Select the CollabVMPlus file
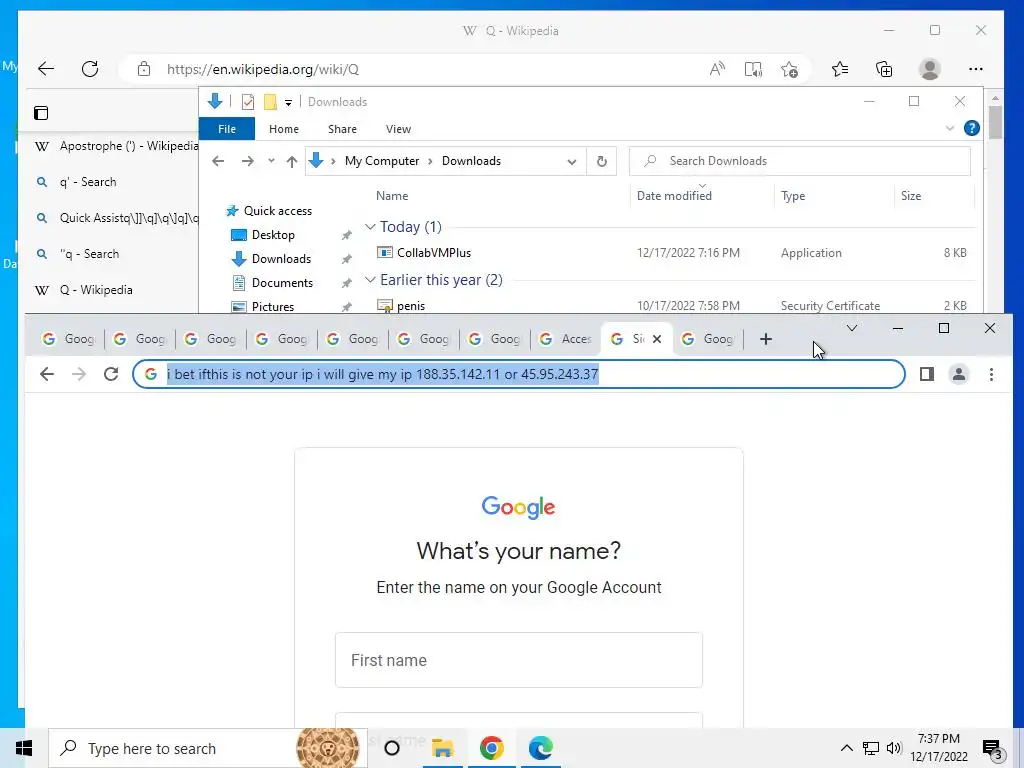 coord(434,253)
